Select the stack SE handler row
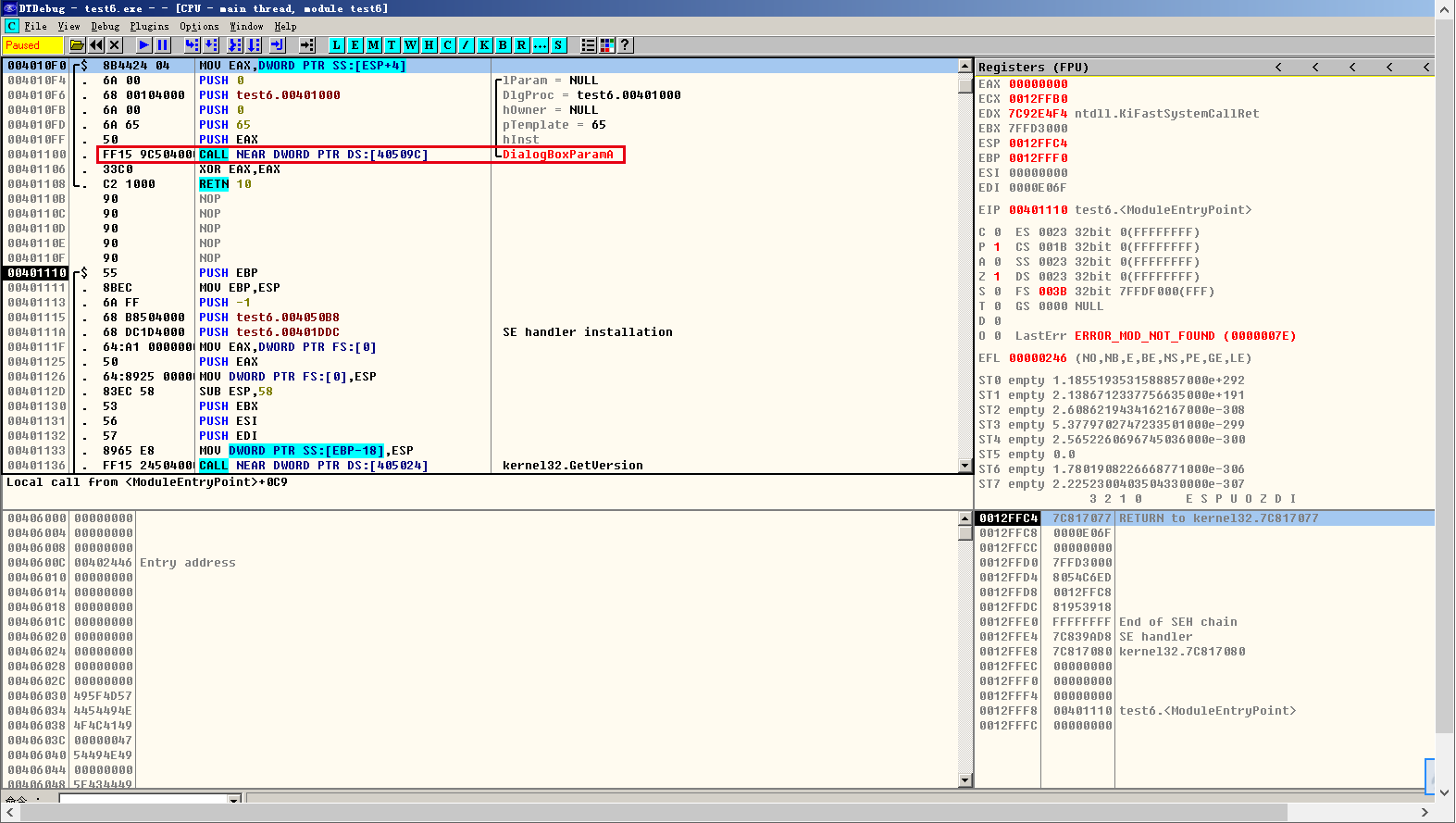This screenshot has height=823, width=1456. point(1205,637)
